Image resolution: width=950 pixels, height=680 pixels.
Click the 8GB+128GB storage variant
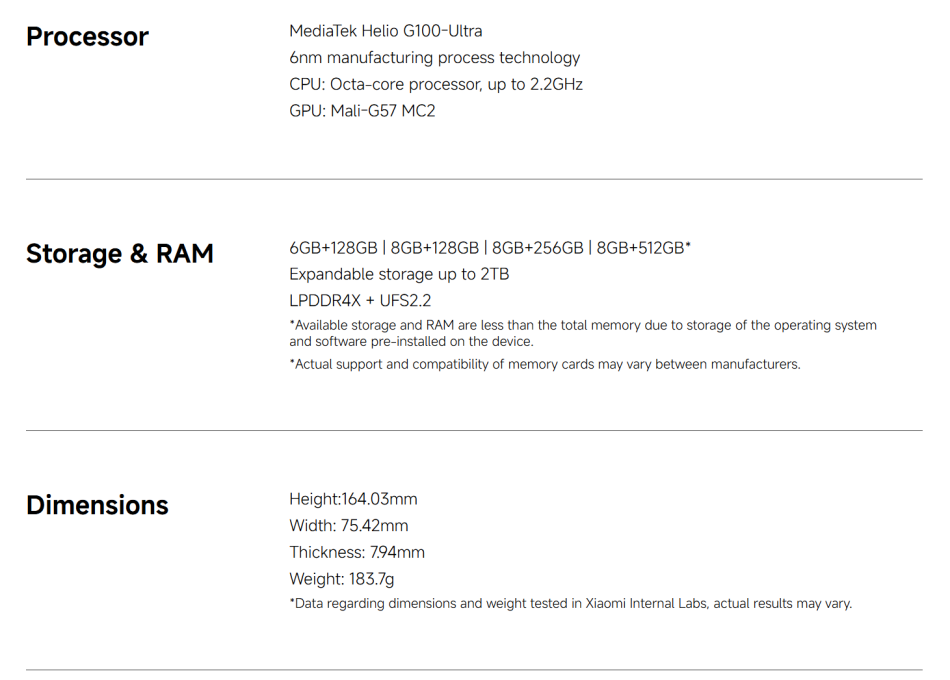[435, 248]
